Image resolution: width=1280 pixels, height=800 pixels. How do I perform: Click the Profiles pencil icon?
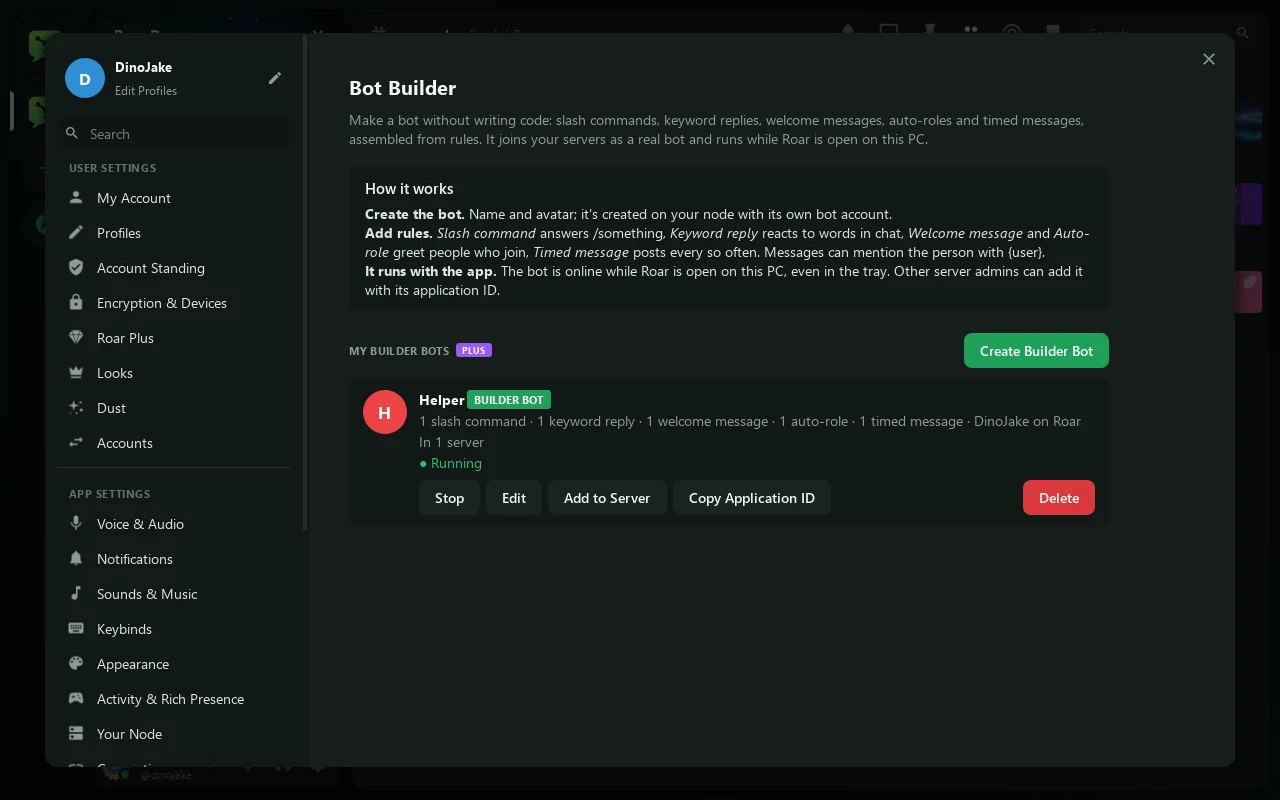[x=76, y=233]
